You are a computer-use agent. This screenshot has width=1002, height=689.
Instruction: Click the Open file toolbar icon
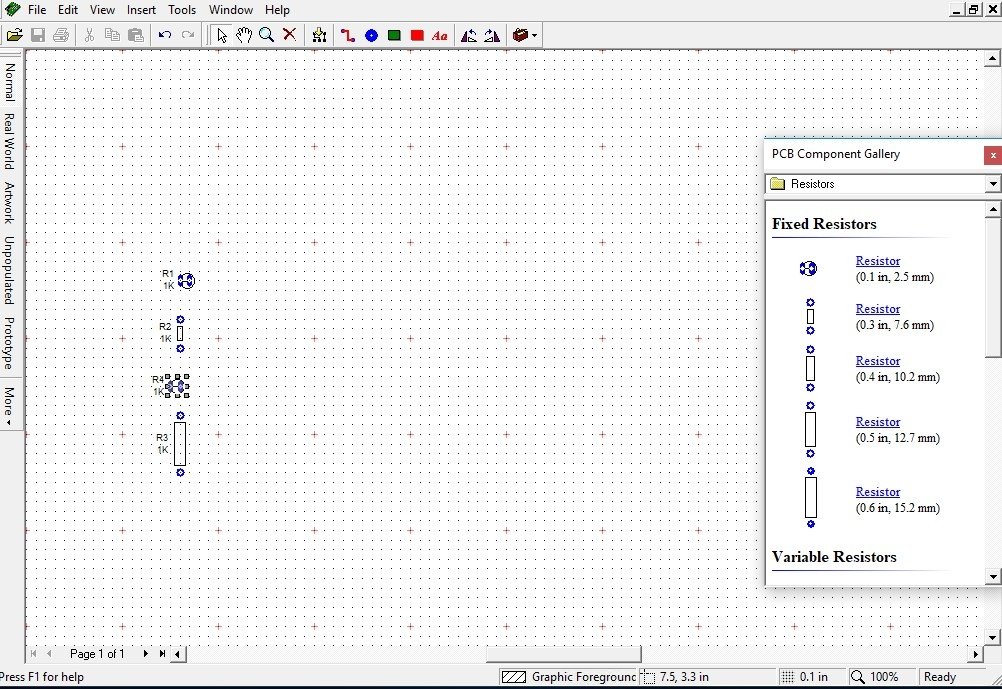(15, 35)
